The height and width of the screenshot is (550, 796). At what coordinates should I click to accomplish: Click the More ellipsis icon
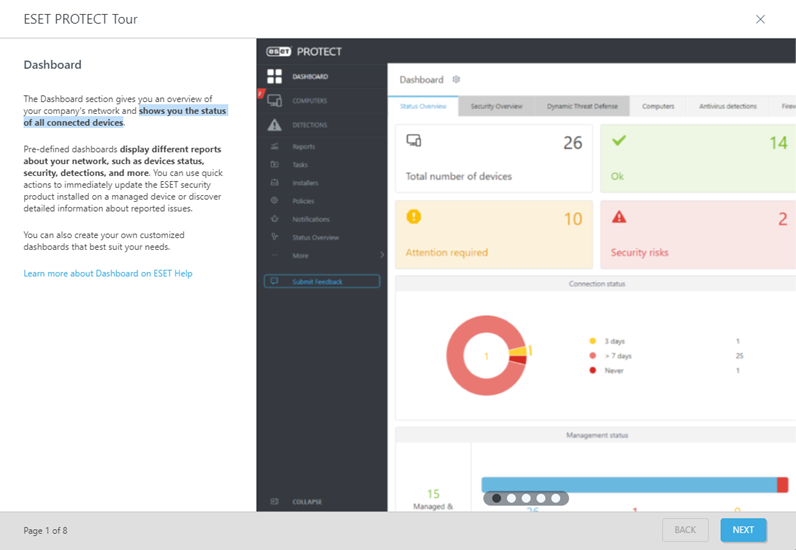(x=275, y=255)
